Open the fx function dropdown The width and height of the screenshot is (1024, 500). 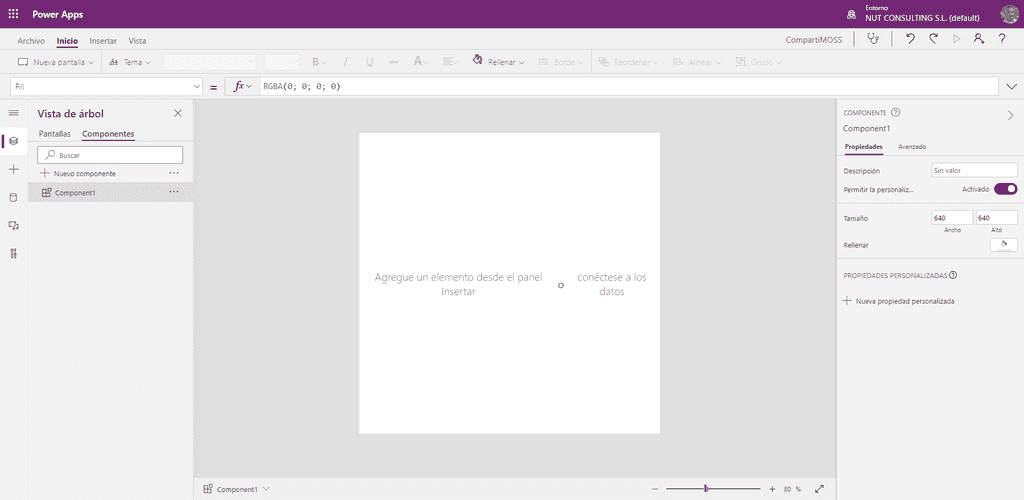[242, 86]
